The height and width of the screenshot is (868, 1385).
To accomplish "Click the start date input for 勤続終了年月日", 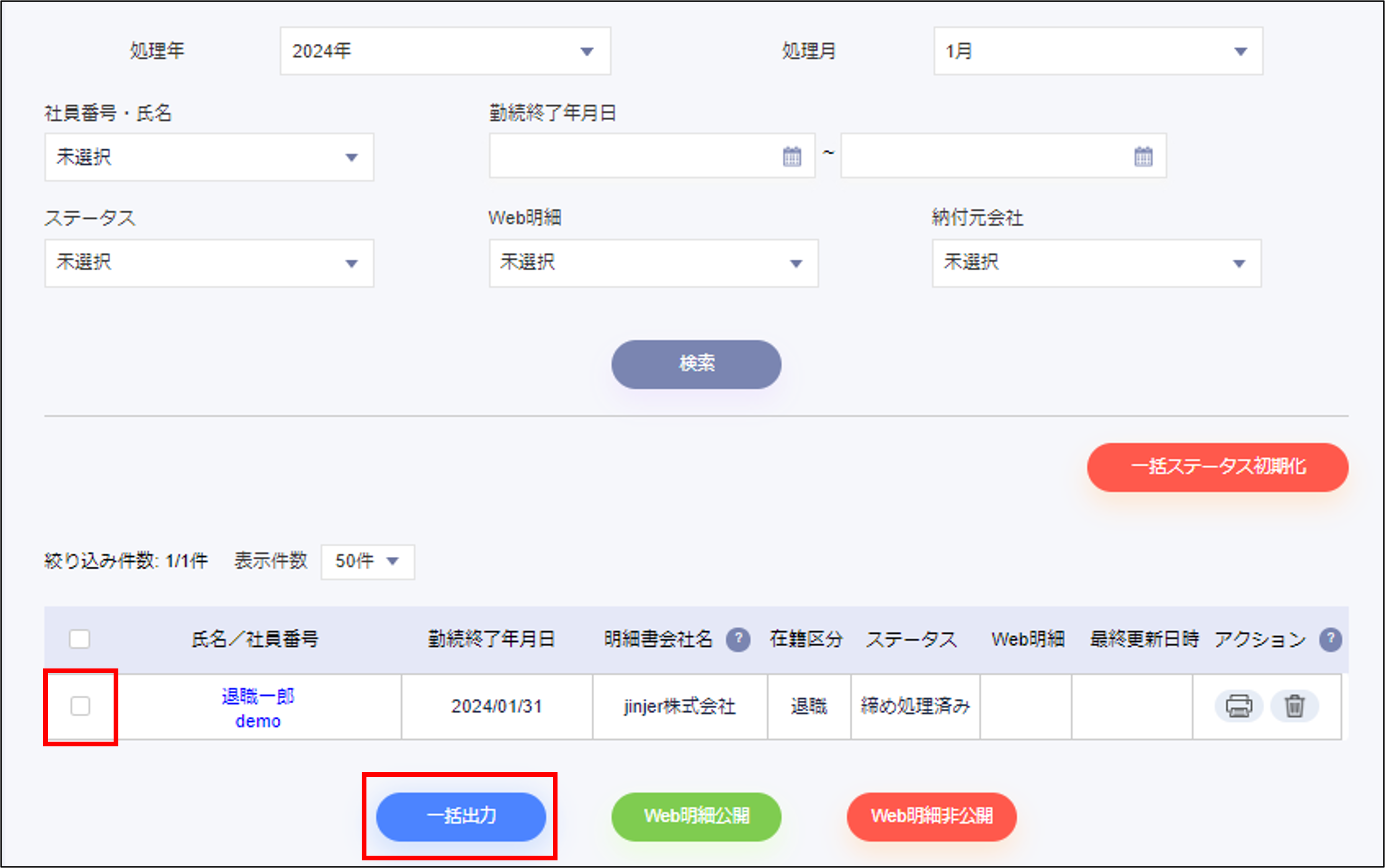I will click(x=652, y=155).
